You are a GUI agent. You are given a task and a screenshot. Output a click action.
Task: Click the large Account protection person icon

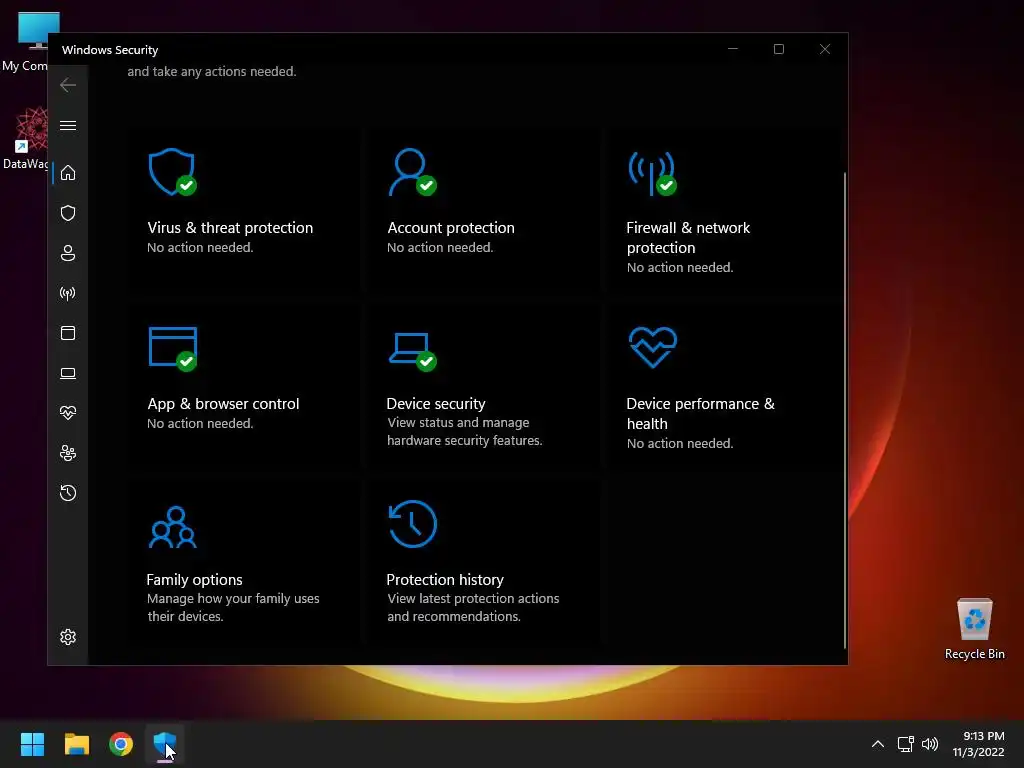click(413, 172)
